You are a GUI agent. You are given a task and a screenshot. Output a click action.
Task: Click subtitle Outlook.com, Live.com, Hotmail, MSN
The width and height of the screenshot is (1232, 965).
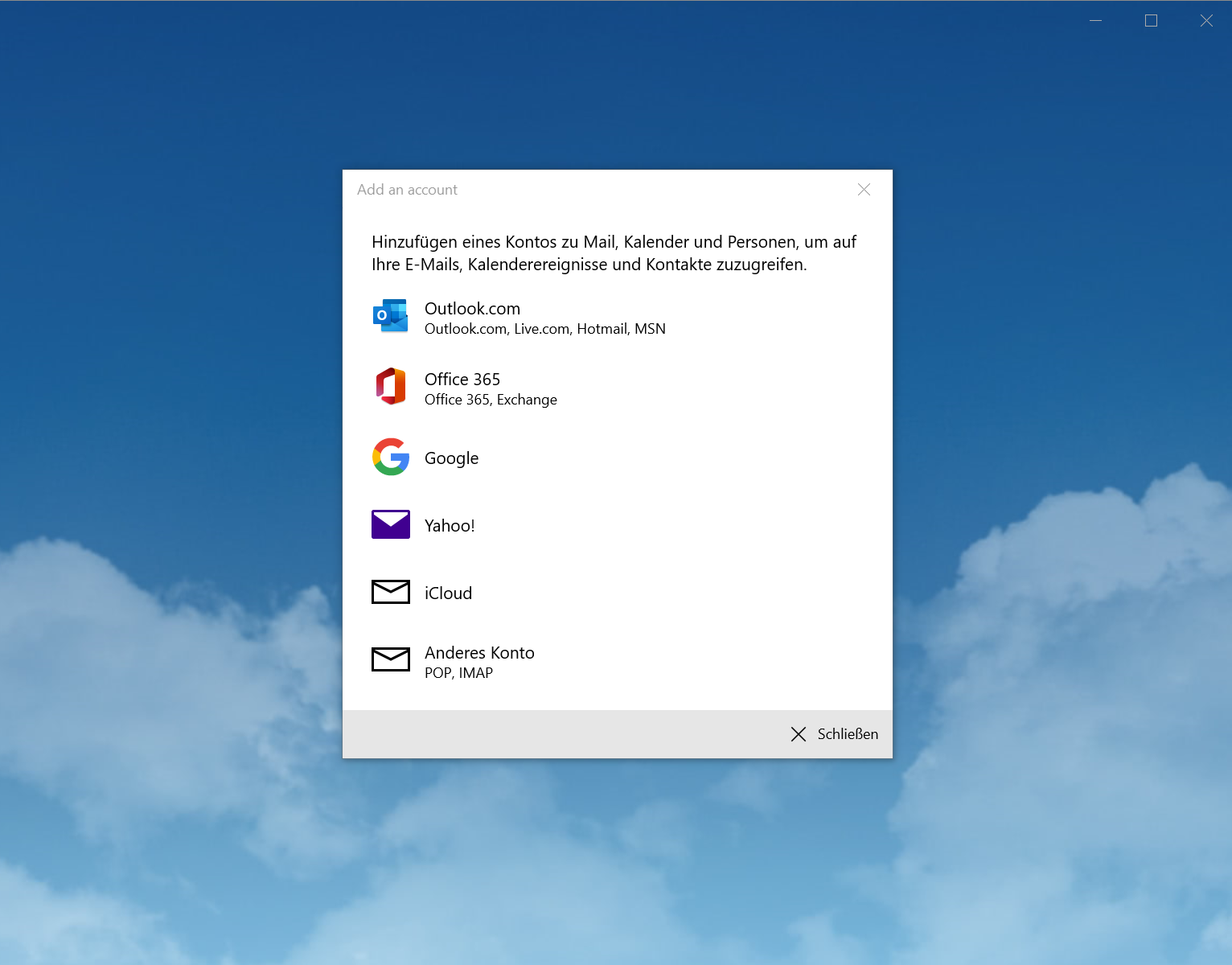point(545,329)
